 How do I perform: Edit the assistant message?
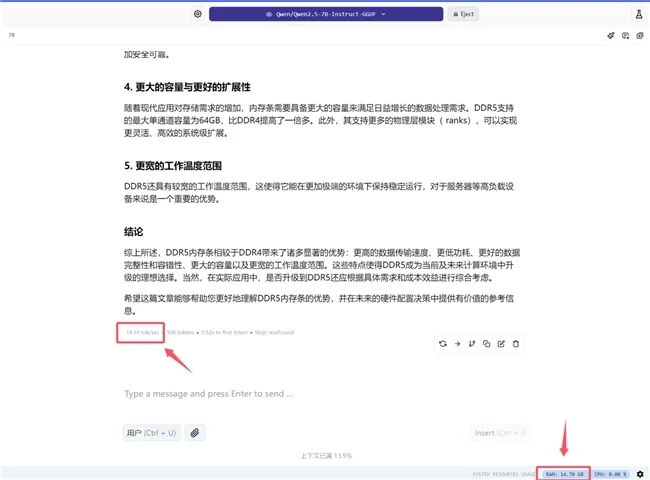tap(501, 344)
